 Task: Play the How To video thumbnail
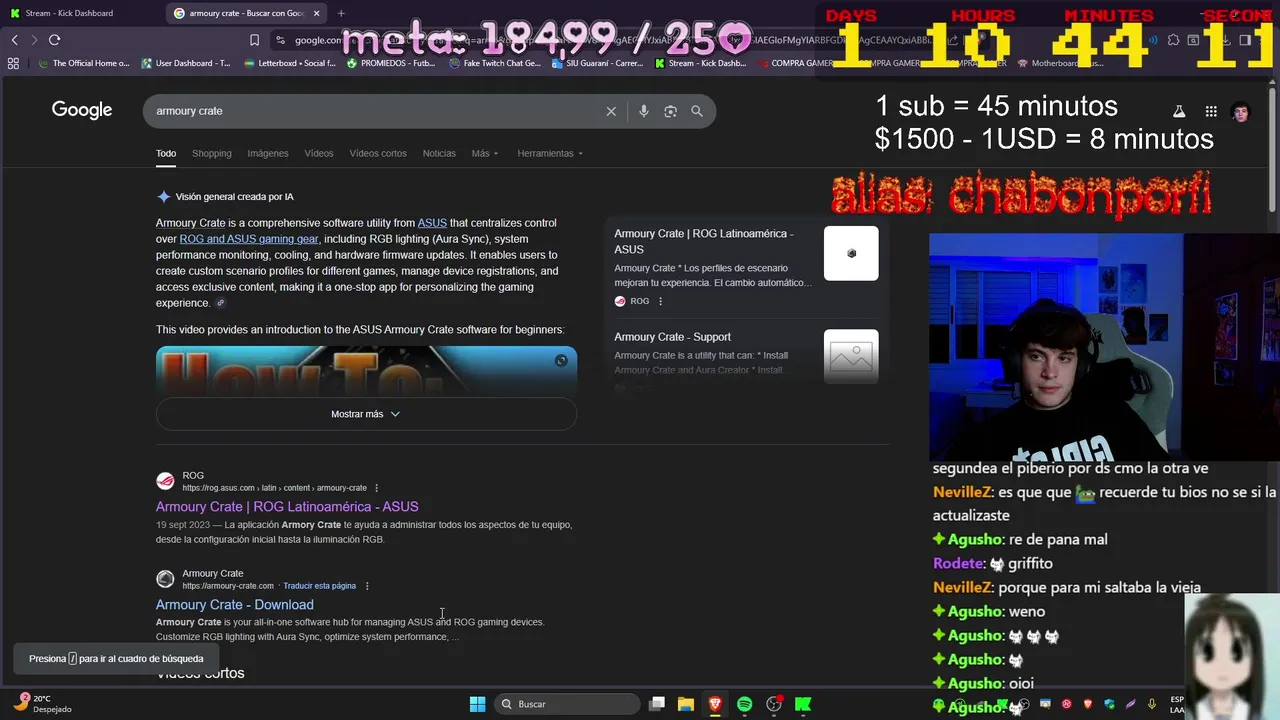pos(366,372)
